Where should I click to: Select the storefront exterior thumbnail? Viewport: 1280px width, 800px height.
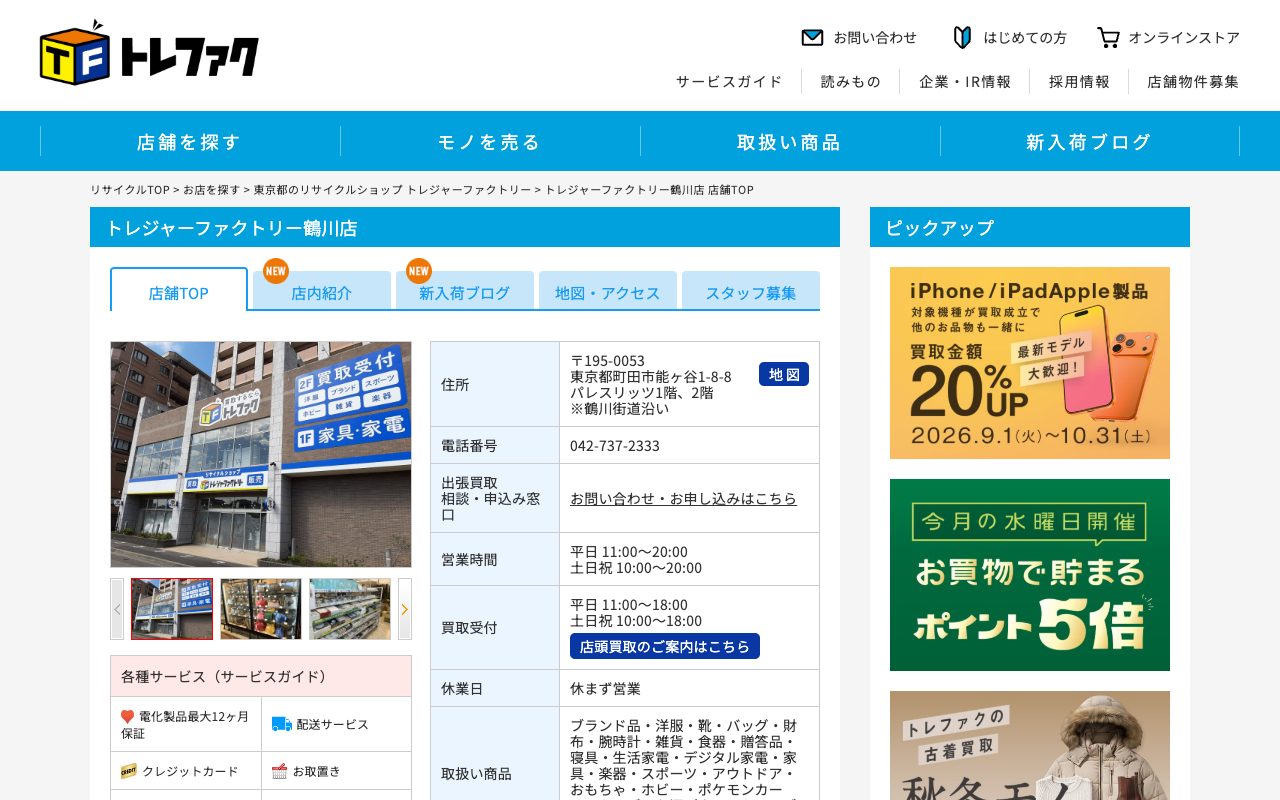pyautogui.click(x=172, y=609)
